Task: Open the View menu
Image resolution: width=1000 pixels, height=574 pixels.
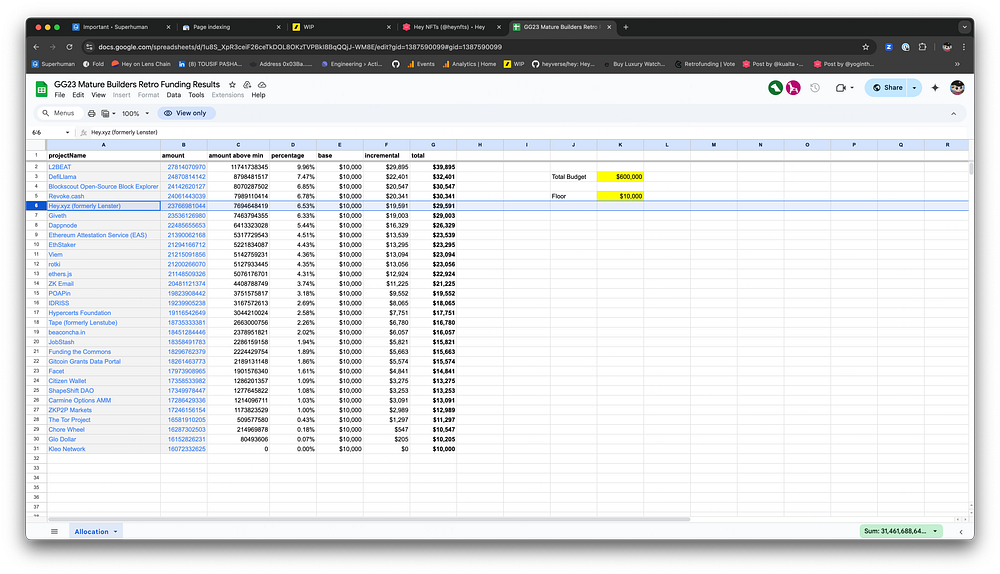Action: [x=98, y=95]
